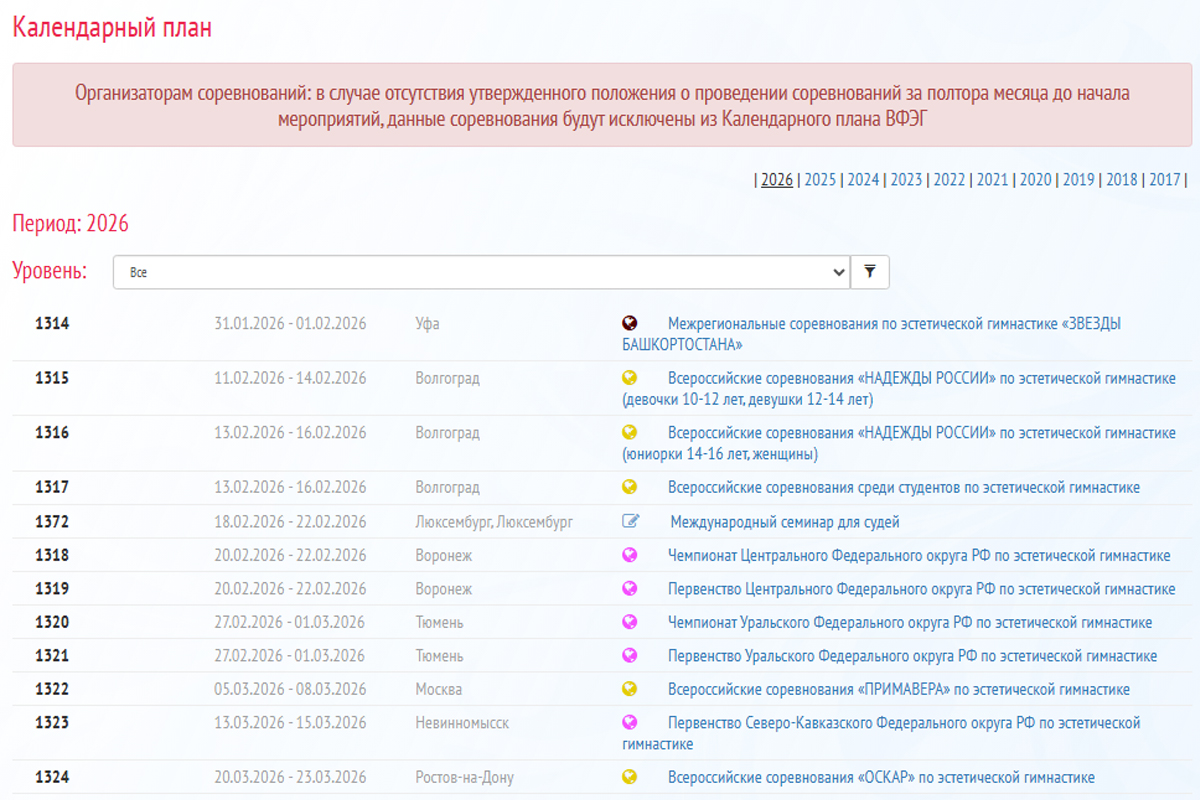Click dark globe icon in row 1314
The width and height of the screenshot is (1200, 800).
pyautogui.click(x=629, y=323)
